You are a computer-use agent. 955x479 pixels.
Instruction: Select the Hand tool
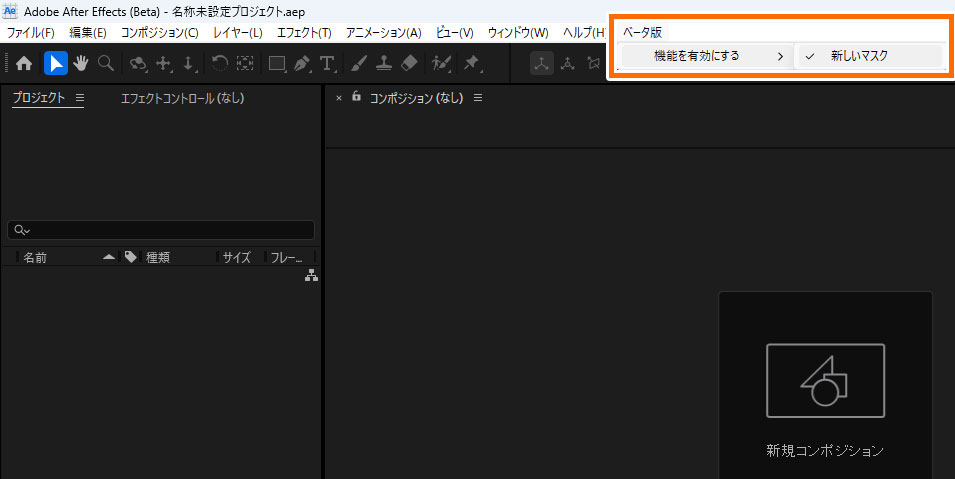coord(81,64)
